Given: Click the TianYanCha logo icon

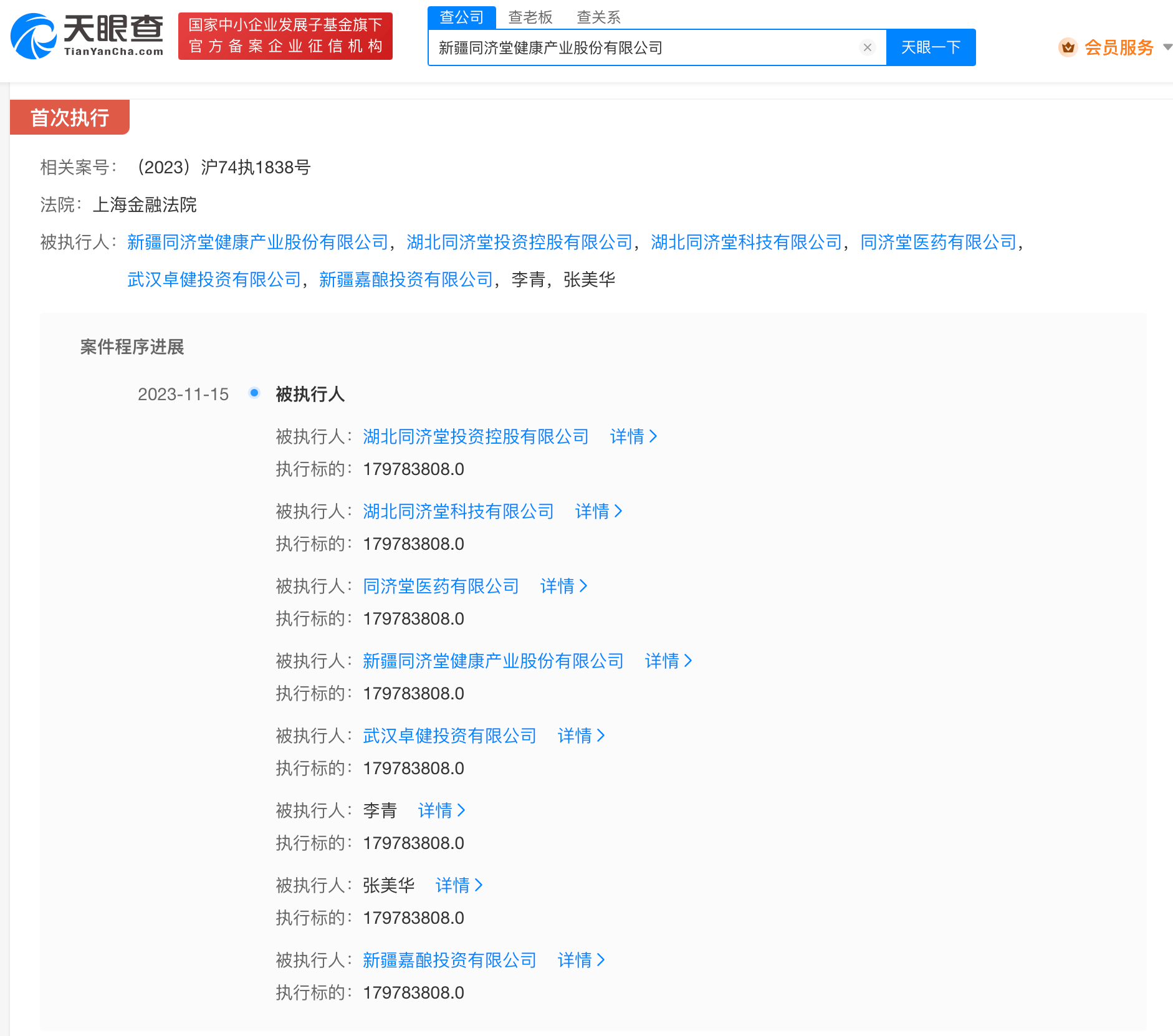Looking at the screenshot, I should pos(34,37).
